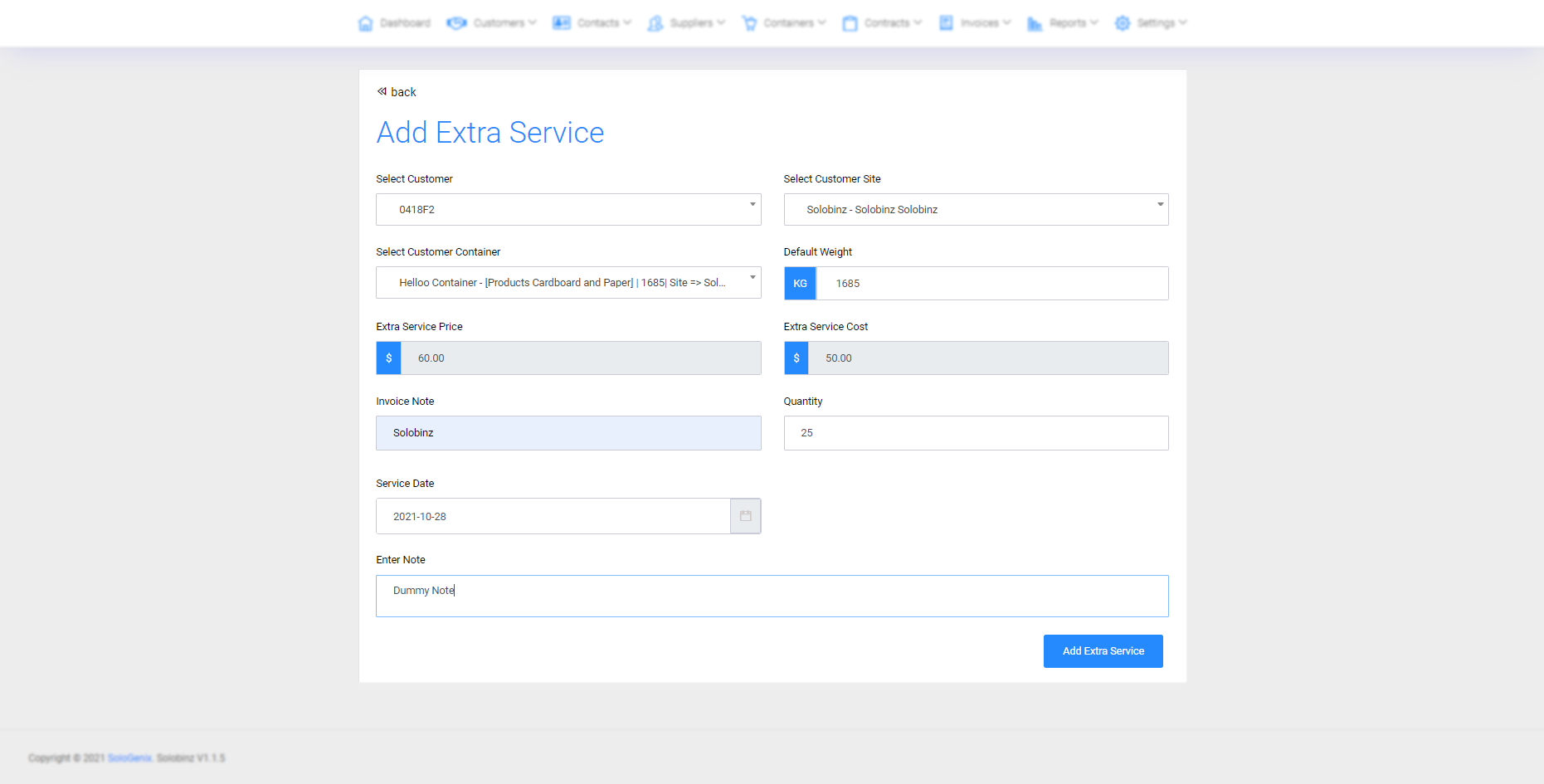1544x784 pixels.
Task: Expand the Select Customer Container dropdown
Action: tap(568, 282)
